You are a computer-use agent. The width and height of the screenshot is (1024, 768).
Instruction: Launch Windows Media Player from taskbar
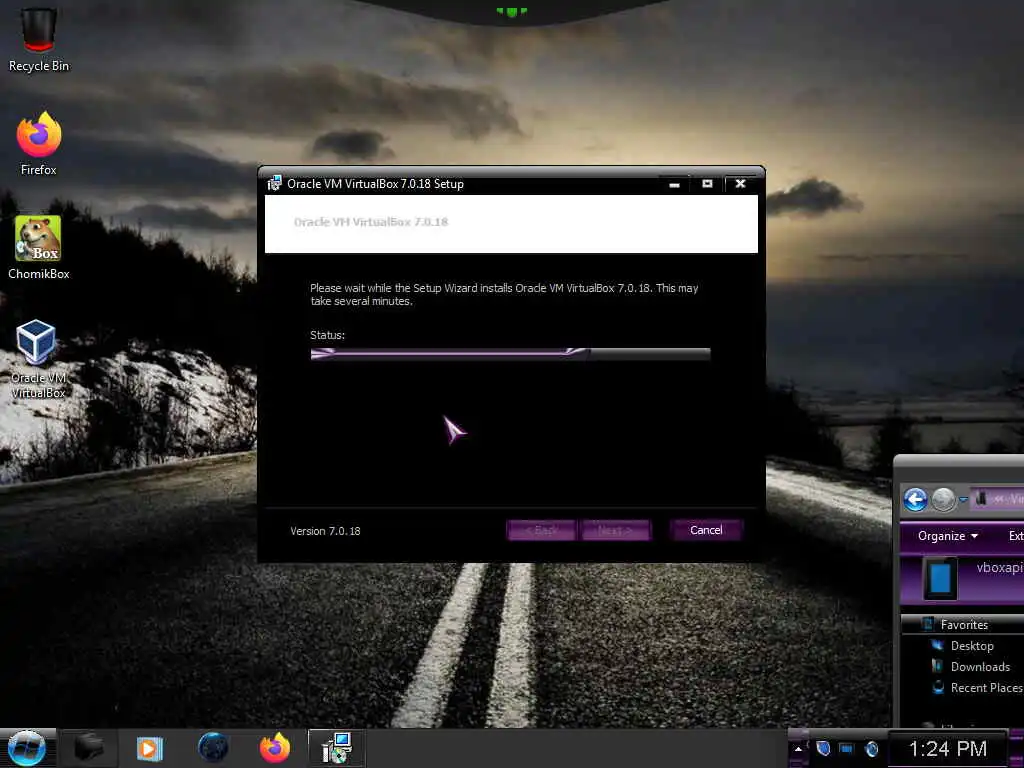point(150,748)
